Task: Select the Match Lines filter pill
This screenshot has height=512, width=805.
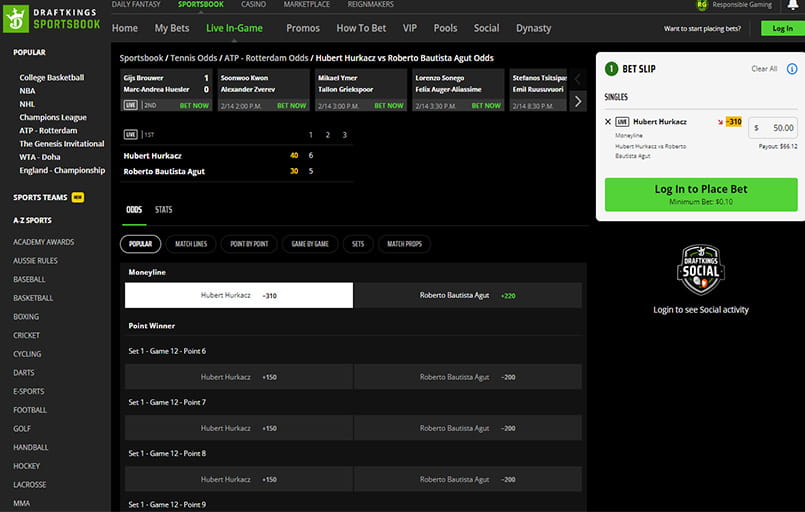Action: pos(191,244)
